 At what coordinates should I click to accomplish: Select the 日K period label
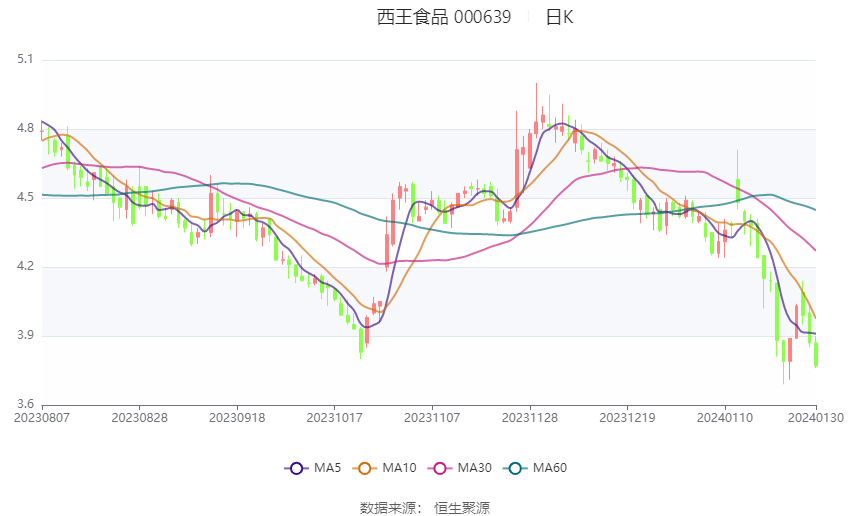point(559,17)
